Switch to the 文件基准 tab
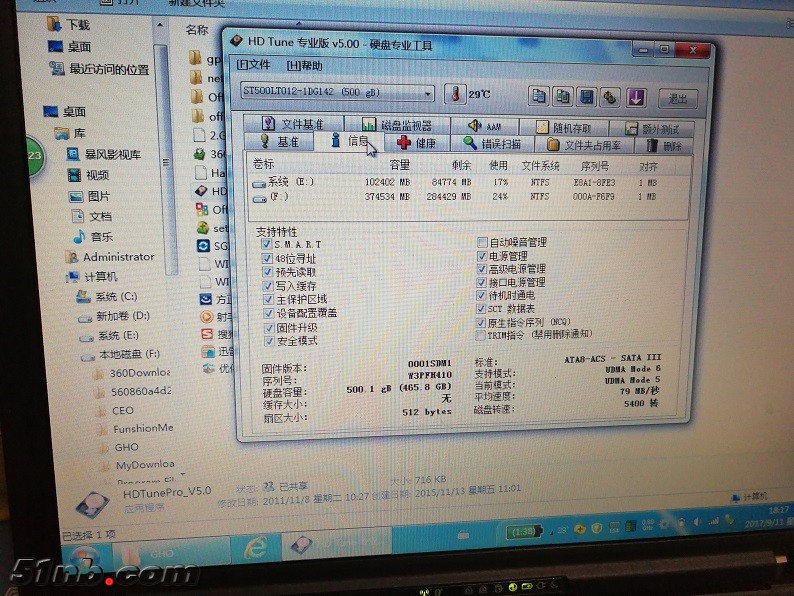The height and width of the screenshot is (596, 794). point(293,124)
